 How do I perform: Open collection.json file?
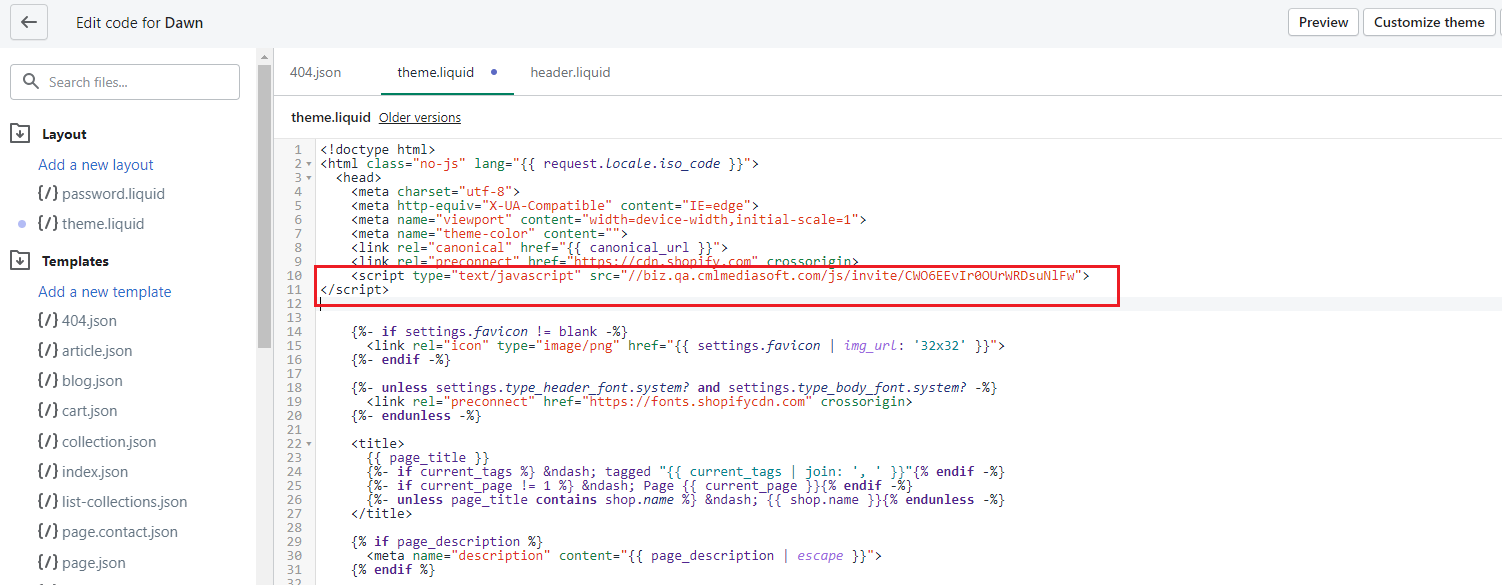[x=109, y=442]
